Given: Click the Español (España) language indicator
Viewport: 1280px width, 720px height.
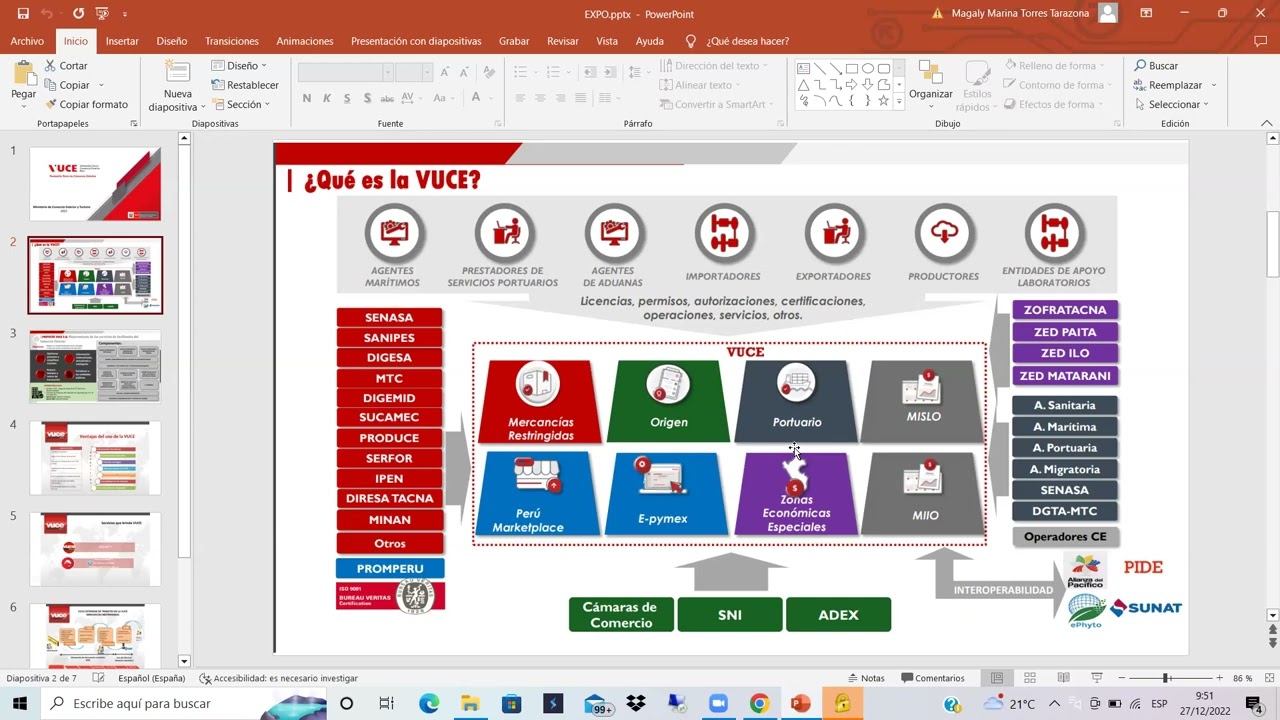Looking at the screenshot, I should pyautogui.click(x=152, y=678).
